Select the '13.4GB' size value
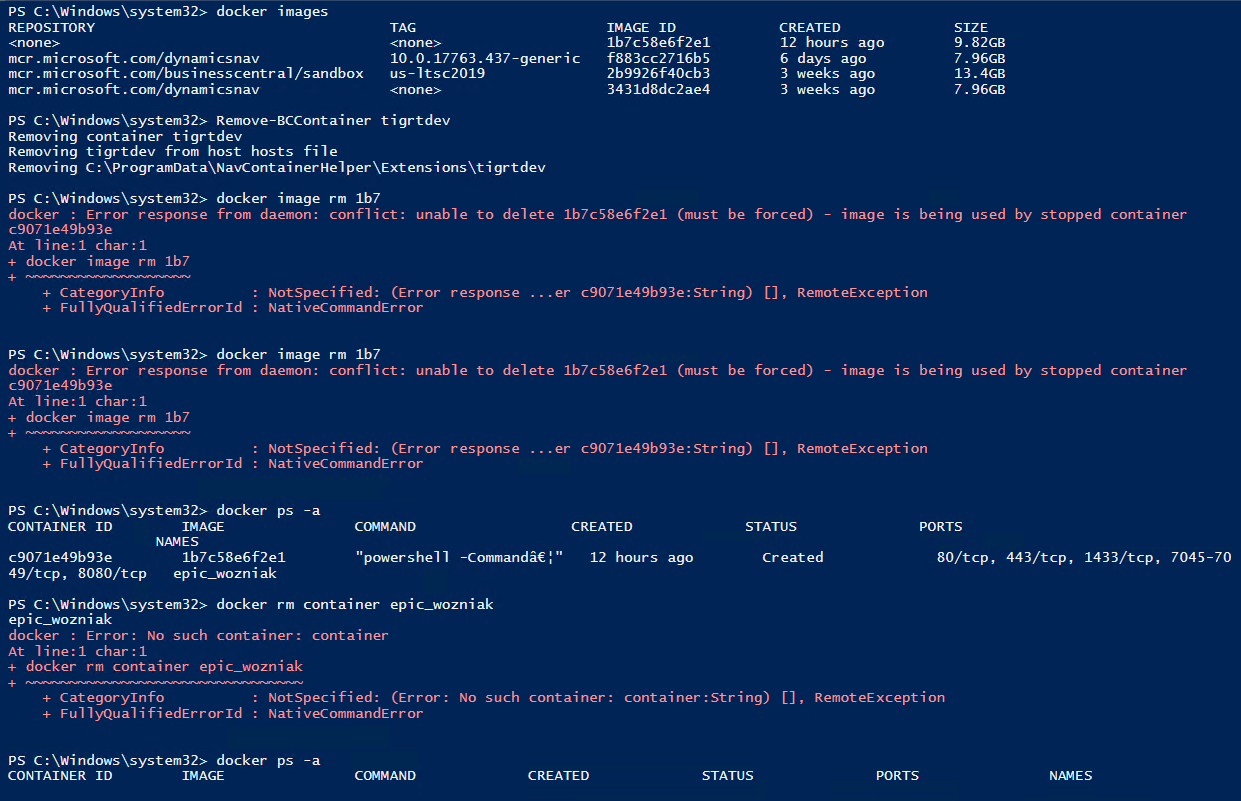The image size is (1241, 801). 980,74
